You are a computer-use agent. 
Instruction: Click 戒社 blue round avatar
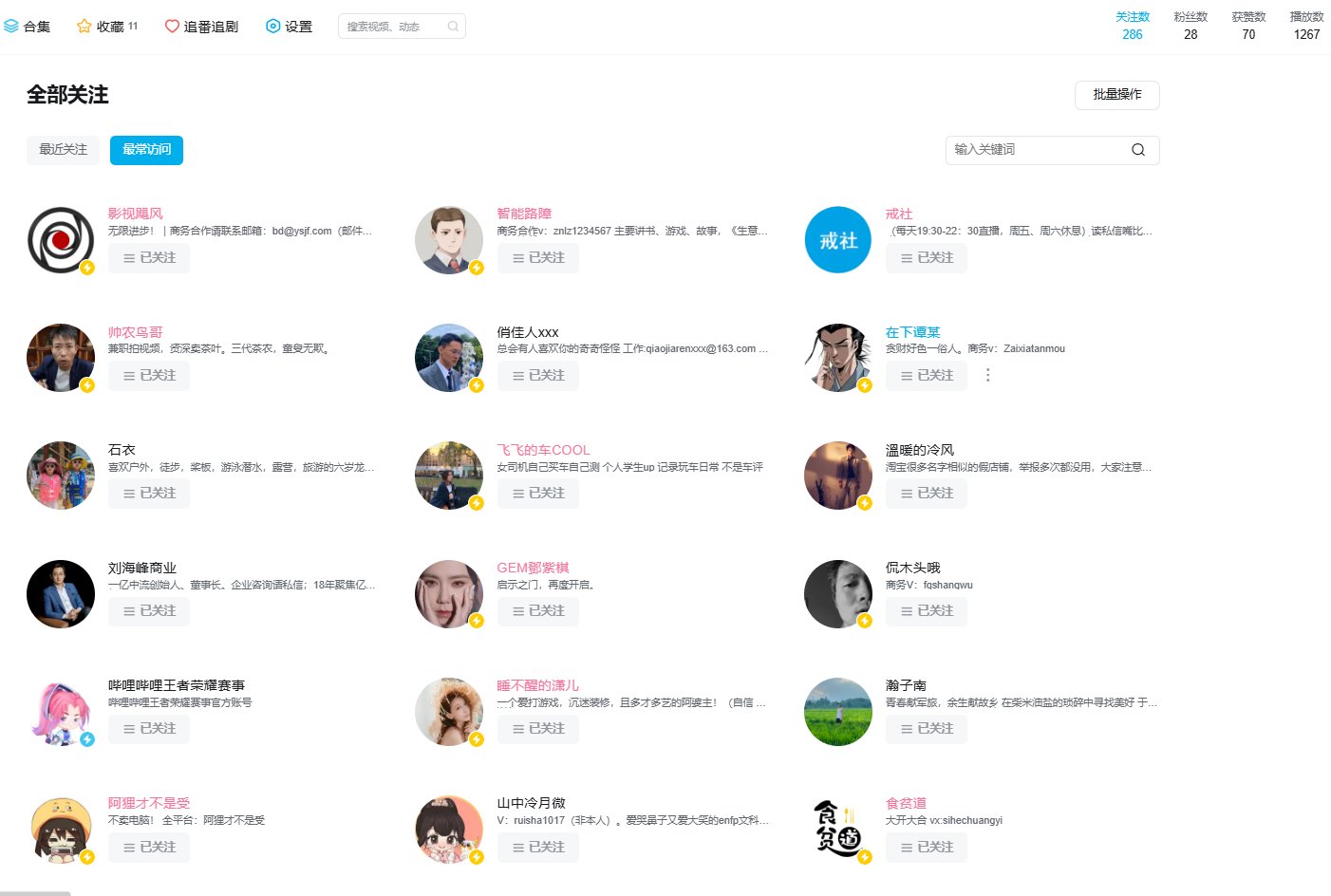tap(837, 240)
